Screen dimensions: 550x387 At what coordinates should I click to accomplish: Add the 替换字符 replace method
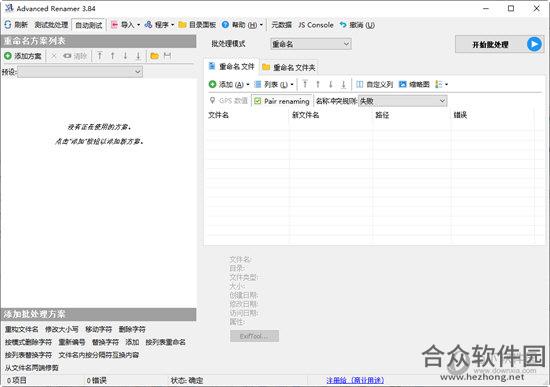click(x=105, y=342)
